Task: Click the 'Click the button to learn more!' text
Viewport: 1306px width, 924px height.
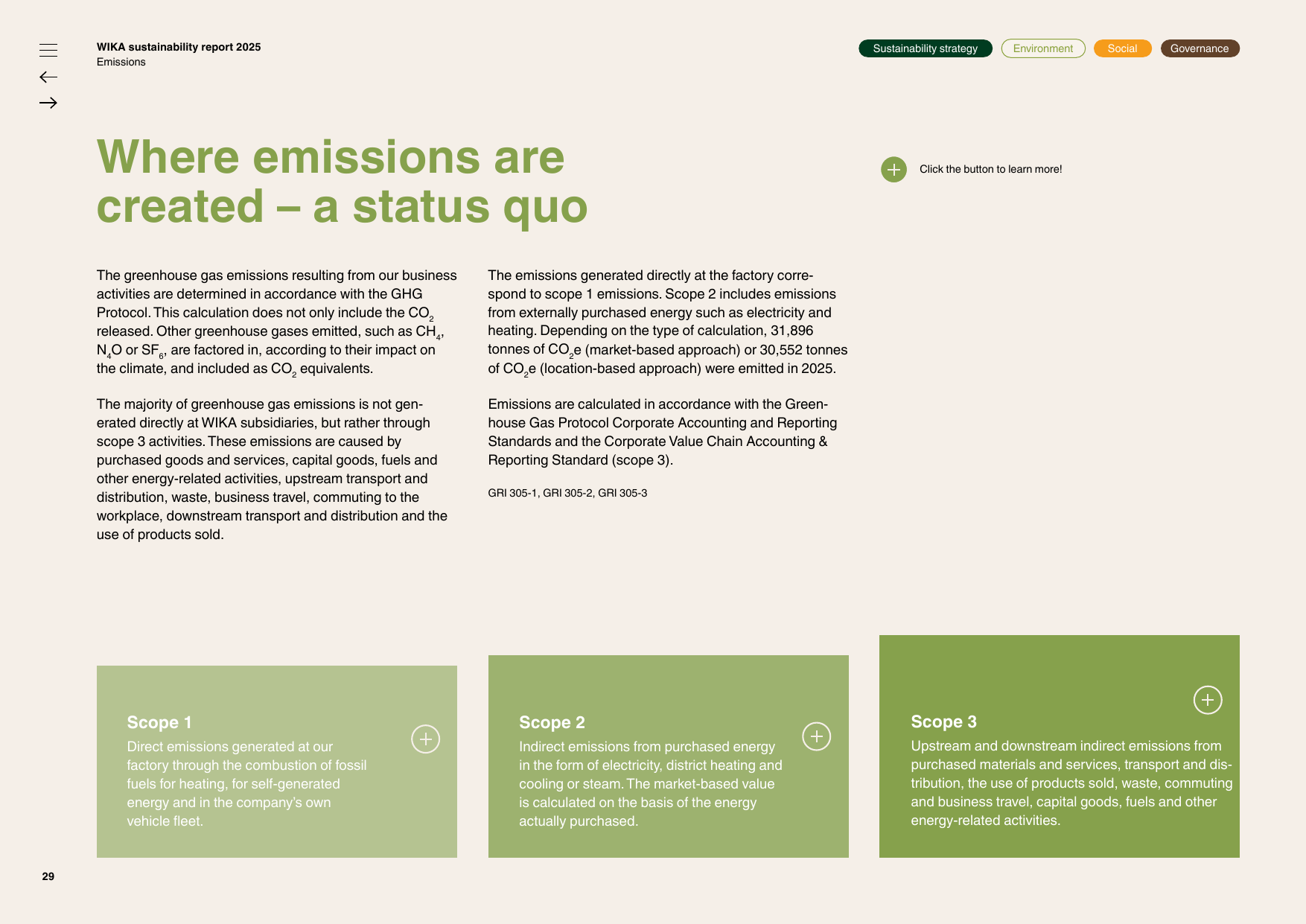Action: (x=990, y=169)
